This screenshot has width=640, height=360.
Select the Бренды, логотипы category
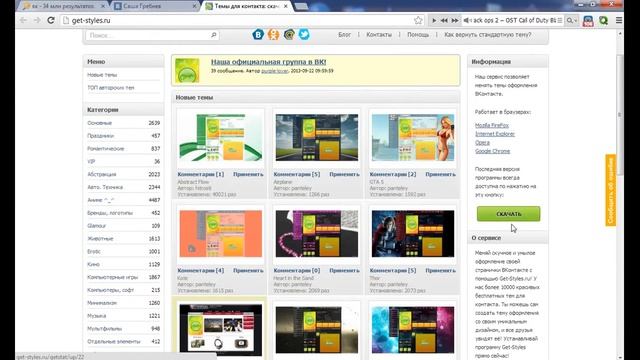(110, 213)
